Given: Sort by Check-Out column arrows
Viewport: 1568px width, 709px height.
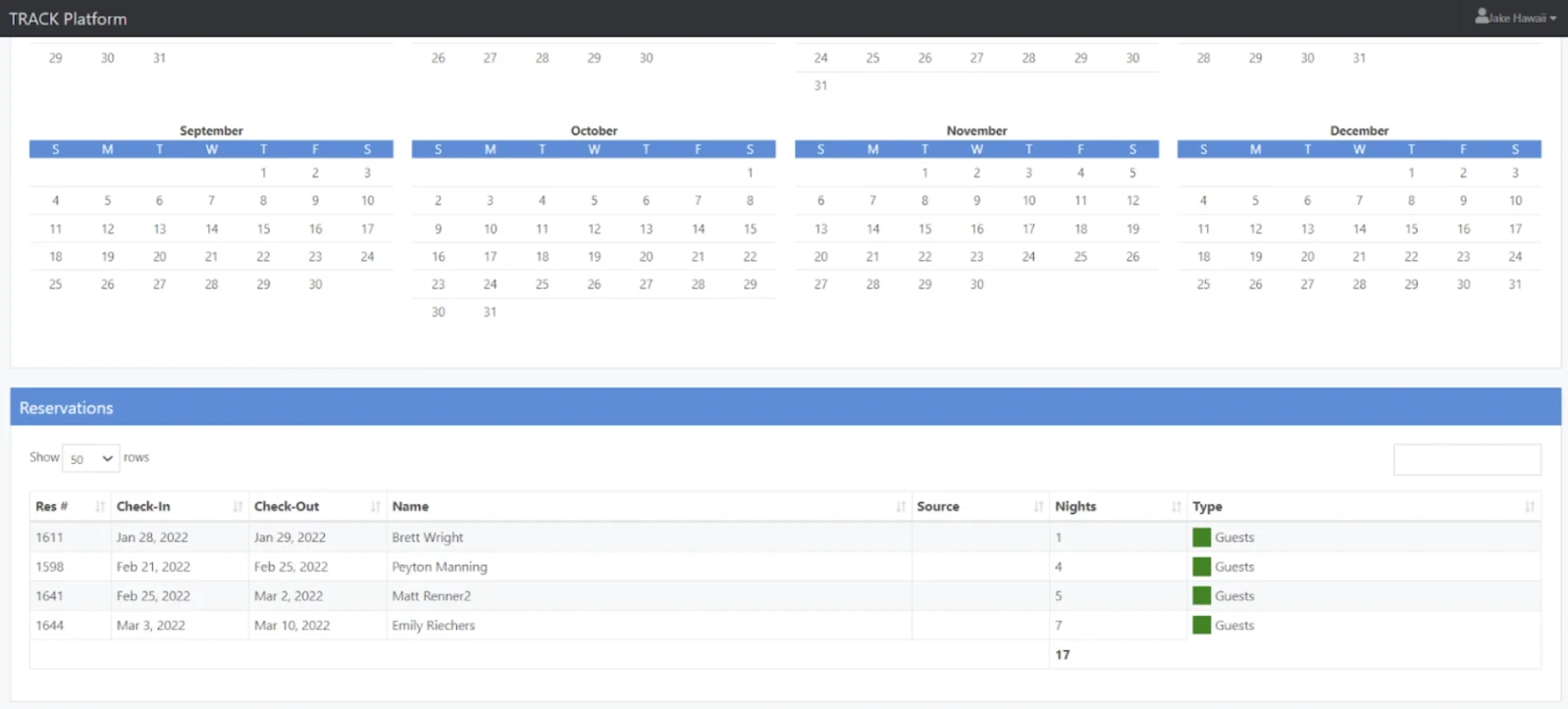Looking at the screenshot, I should [375, 507].
